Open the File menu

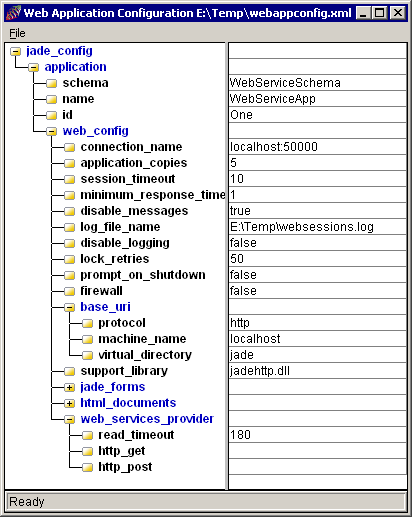click(17, 33)
